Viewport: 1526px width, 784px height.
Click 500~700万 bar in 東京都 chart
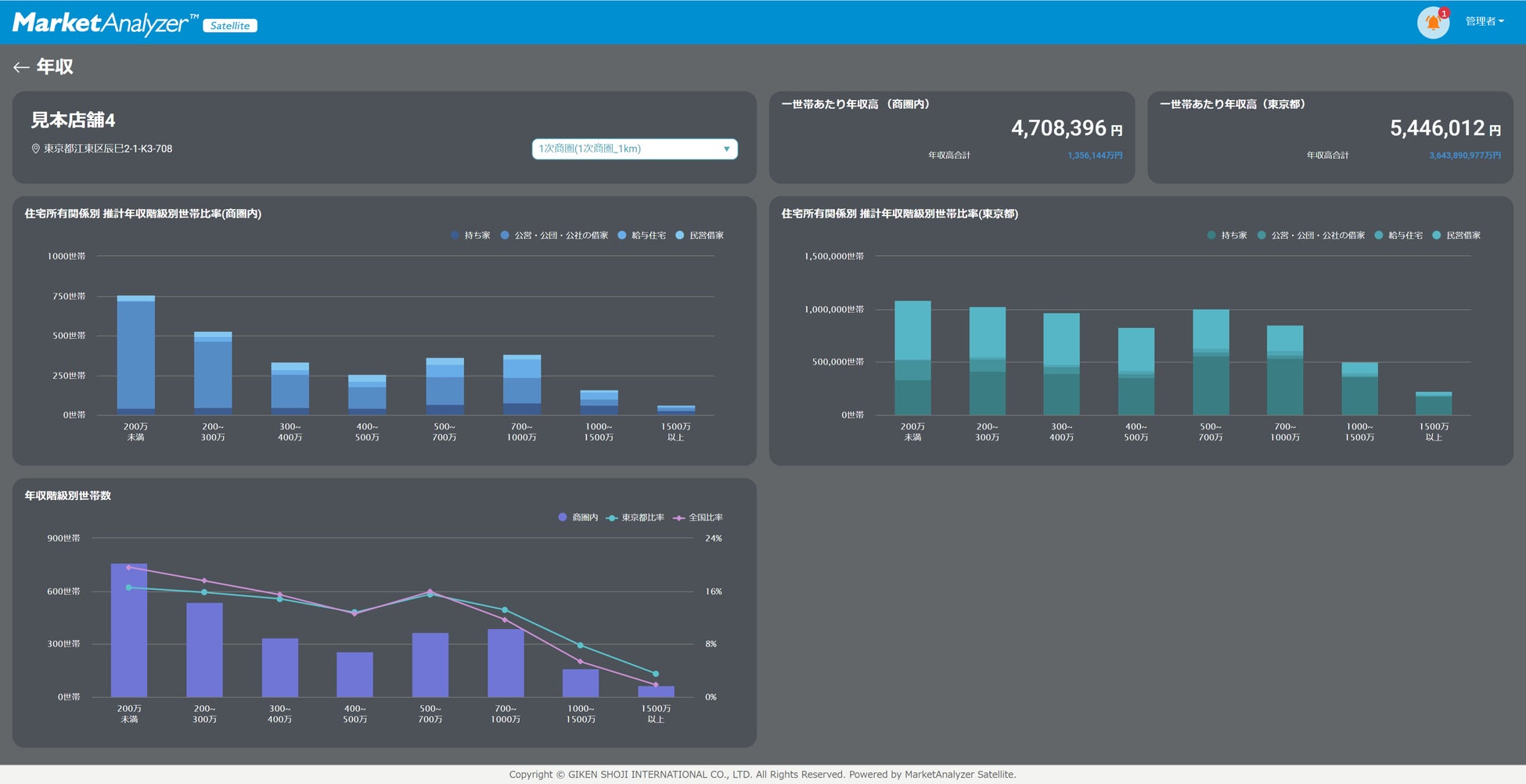pos(1211,362)
